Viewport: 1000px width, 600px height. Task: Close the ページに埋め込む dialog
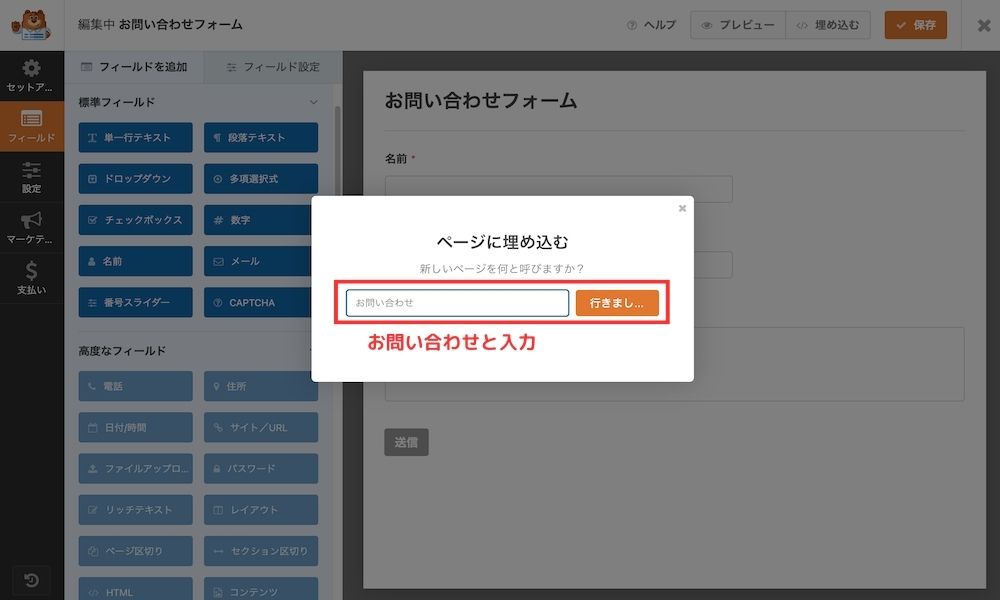(682, 208)
